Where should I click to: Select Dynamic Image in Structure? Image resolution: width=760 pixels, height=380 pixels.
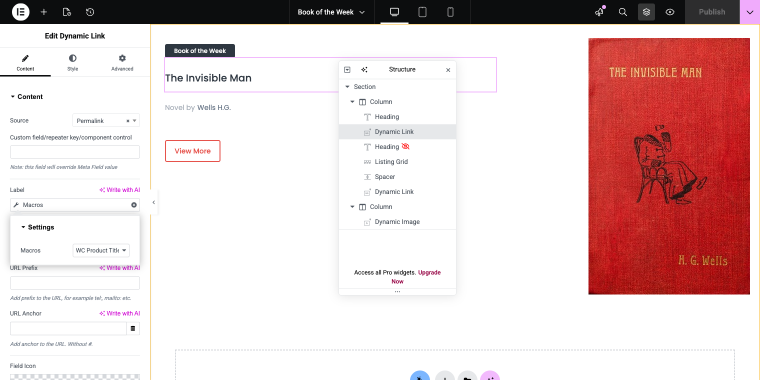397,222
